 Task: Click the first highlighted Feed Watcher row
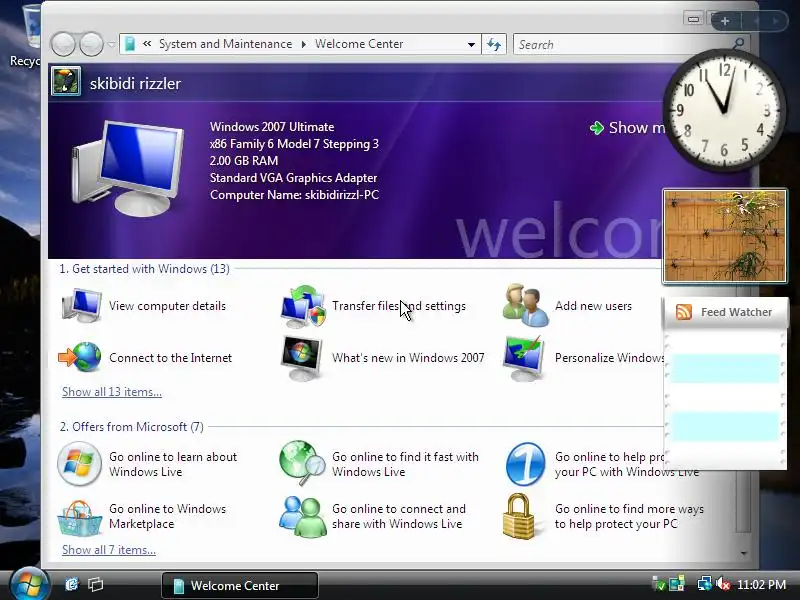pyautogui.click(x=724, y=367)
